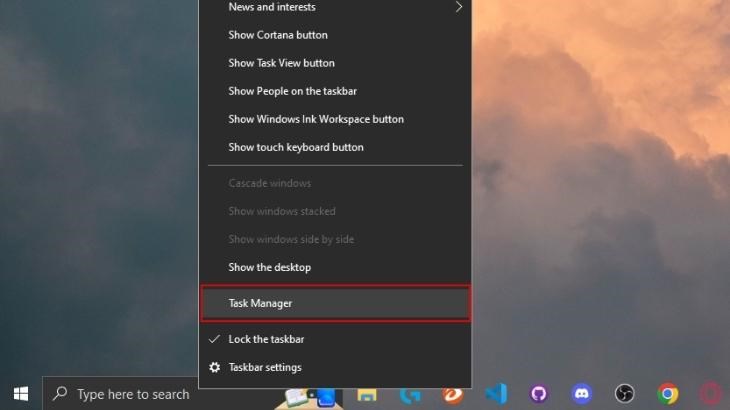
Task: Choose Show People on the taskbar
Action: pyautogui.click(x=335, y=91)
